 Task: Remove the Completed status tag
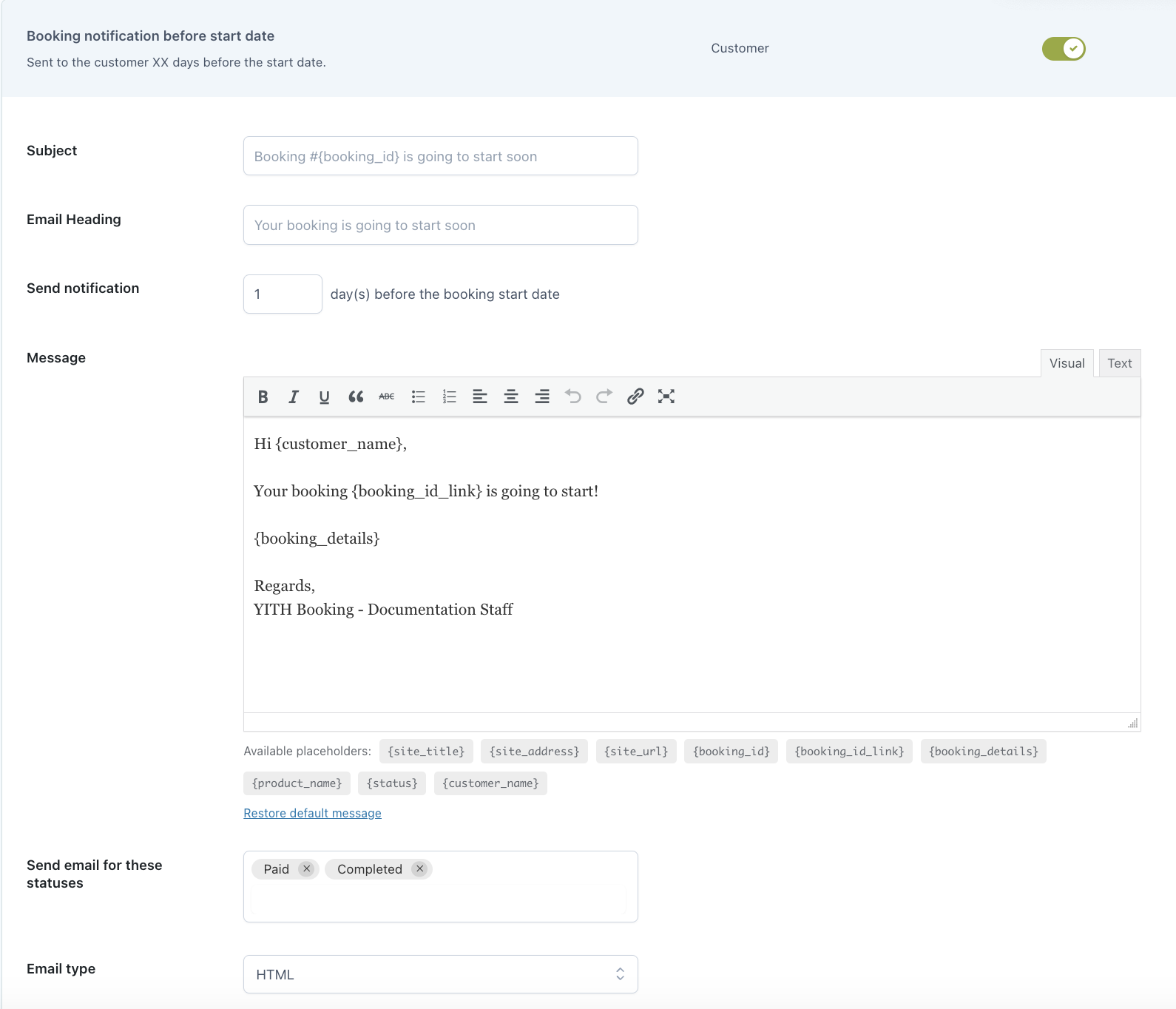pyautogui.click(x=420, y=868)
